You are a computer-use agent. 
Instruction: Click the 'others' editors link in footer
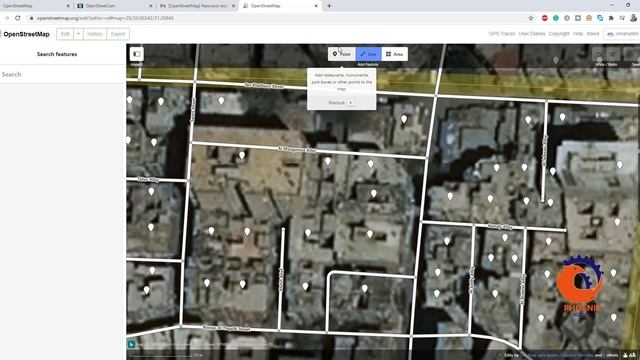(612, 356)
